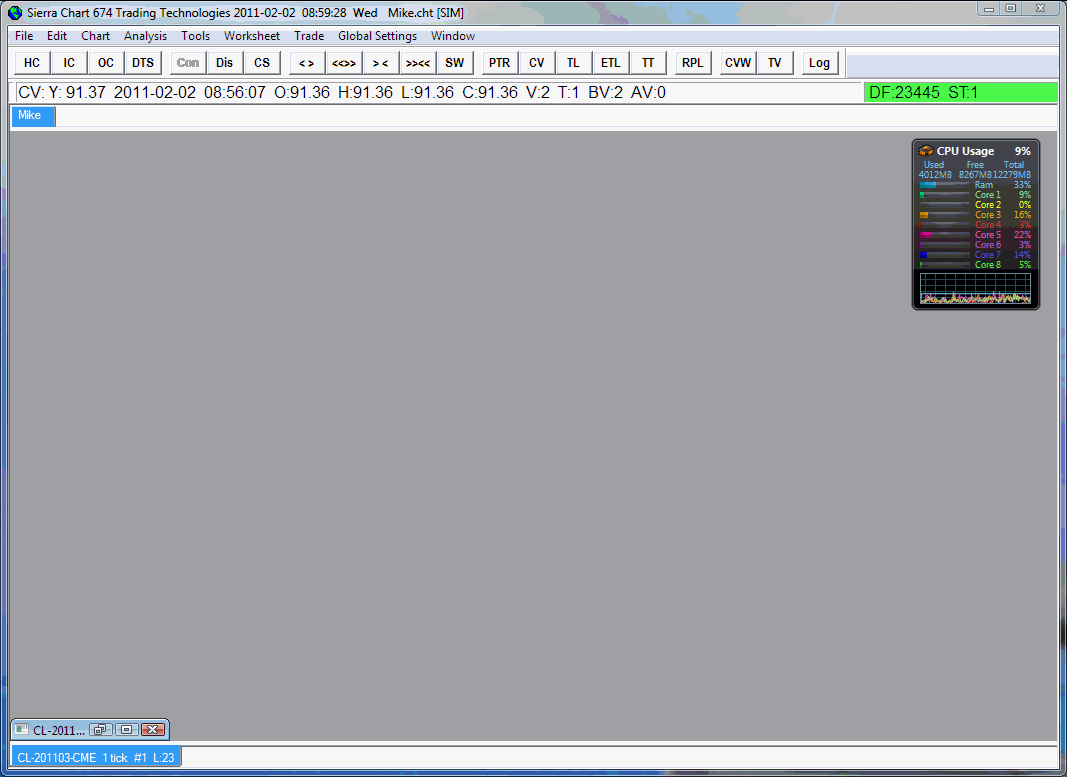Open the Chart menu
Image resolution: width=1067 pixels, height=777 pixels.
coord(95,36)
